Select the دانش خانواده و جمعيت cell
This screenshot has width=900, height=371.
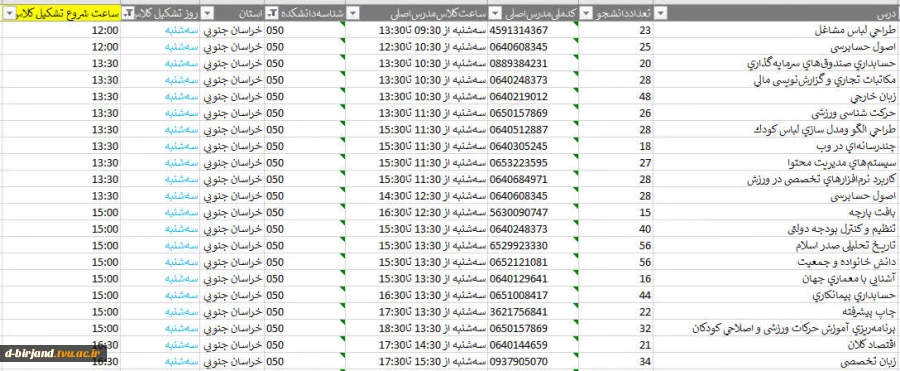[776, 262]
